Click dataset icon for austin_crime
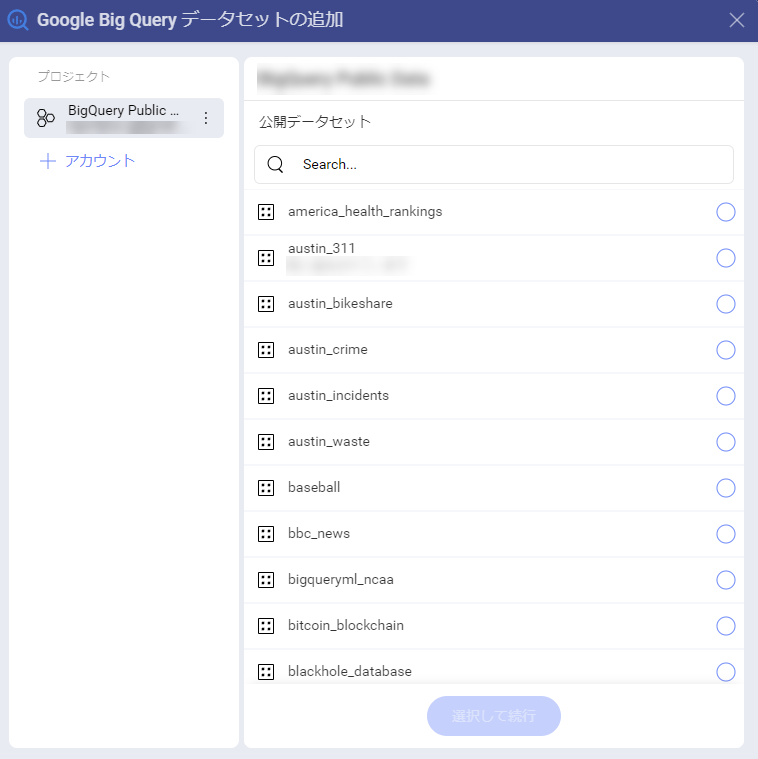The height and width of the screenshot is (759, 758). [266, 350]
